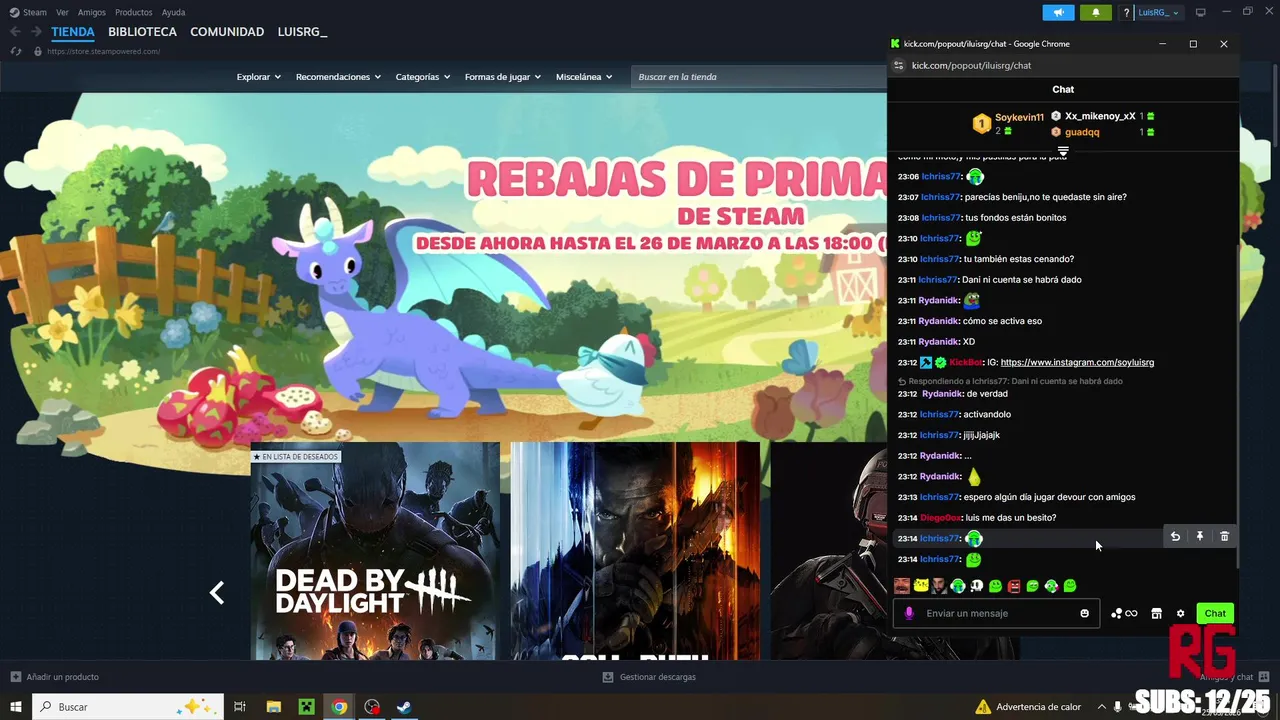Click Añadir un producto

click(x=55, y=677)
